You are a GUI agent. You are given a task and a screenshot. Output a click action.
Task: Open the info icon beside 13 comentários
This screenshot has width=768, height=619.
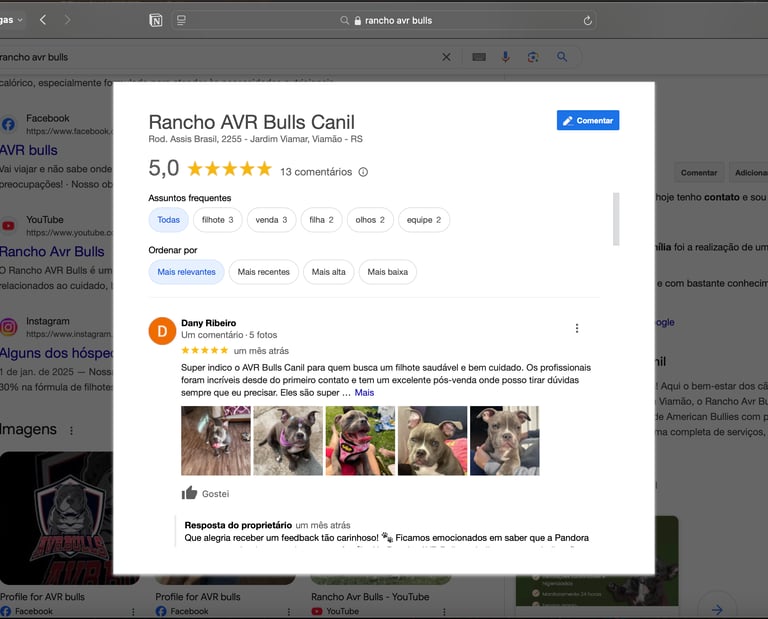coord(363,172)
